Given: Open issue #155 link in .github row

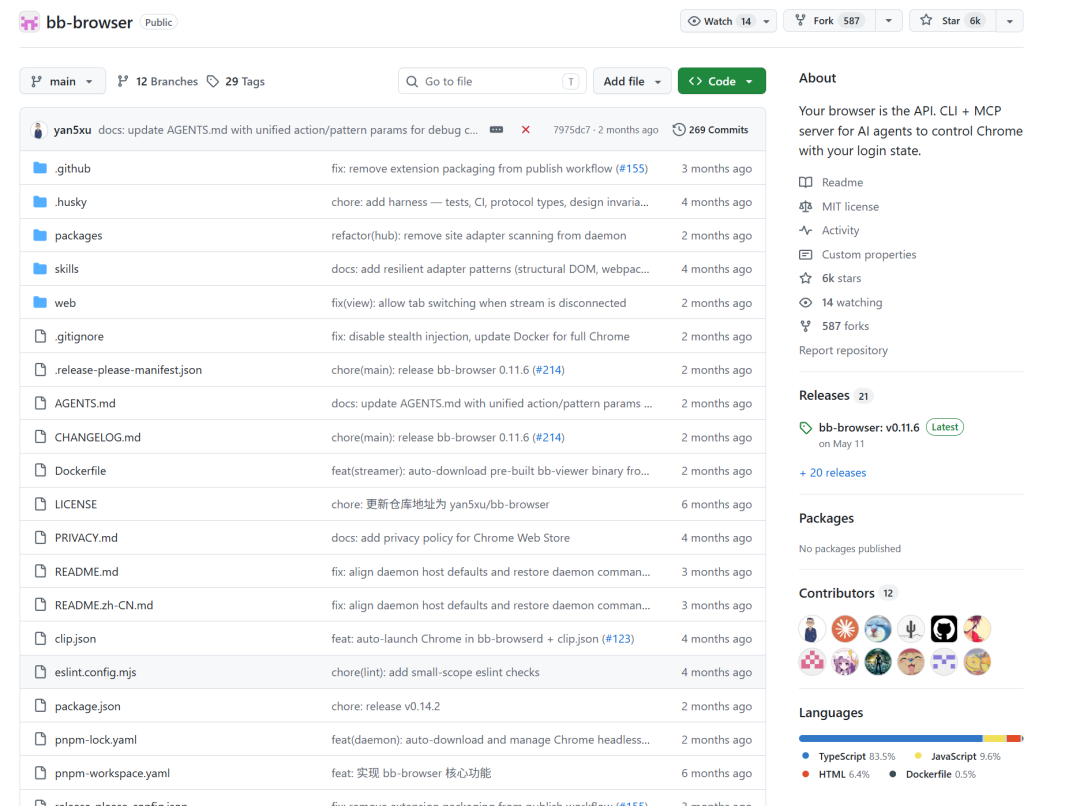Looking at the screenshot, I should coord(632,168).
